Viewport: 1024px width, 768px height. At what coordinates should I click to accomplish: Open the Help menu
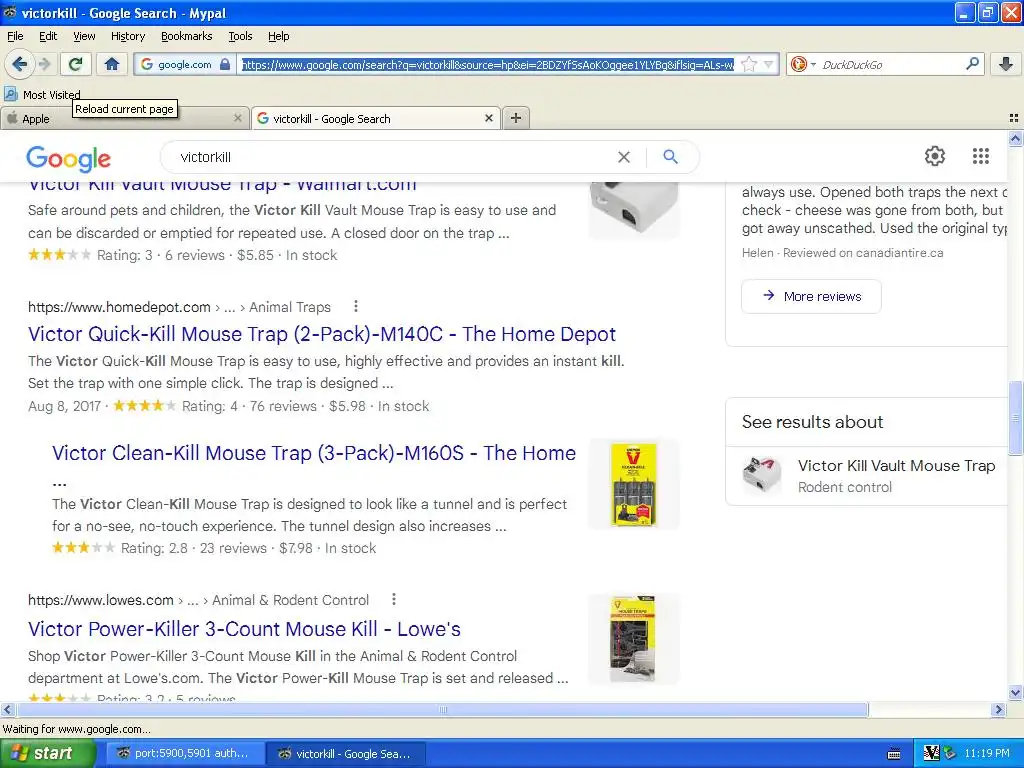pyautogui.click(x=278, y=36)
